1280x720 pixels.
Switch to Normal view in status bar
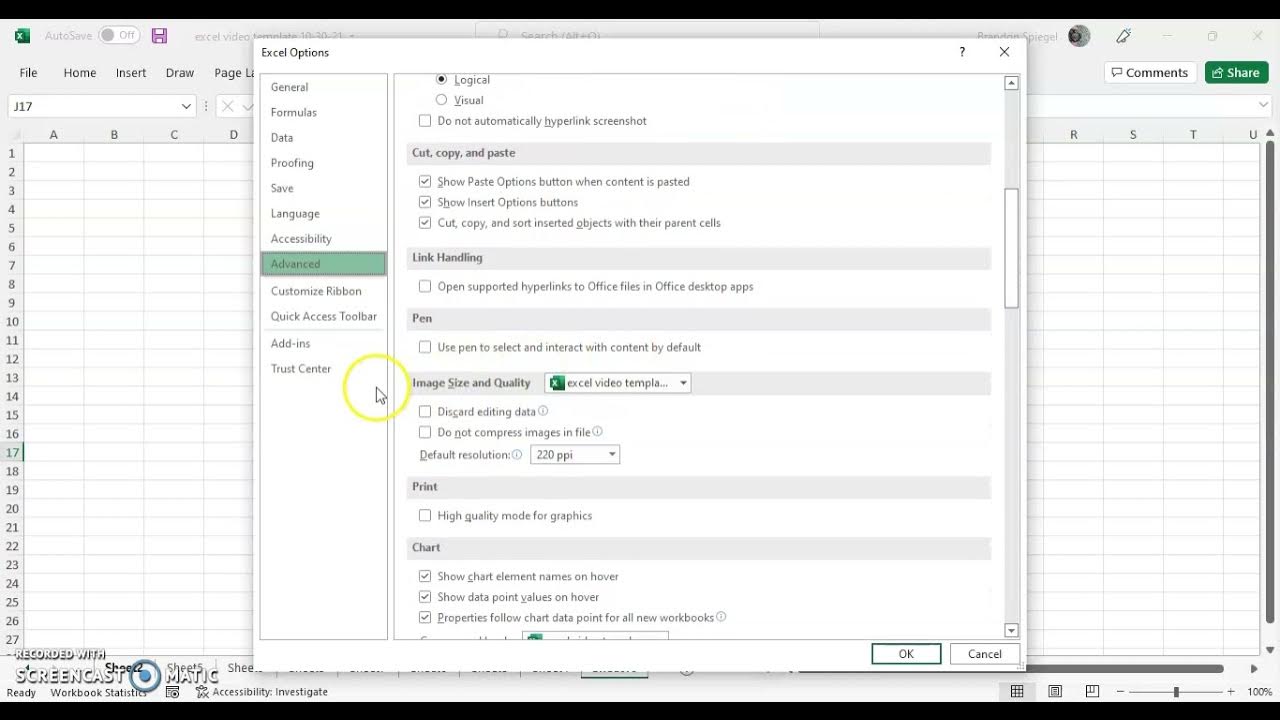click(x=1017, y=692)
